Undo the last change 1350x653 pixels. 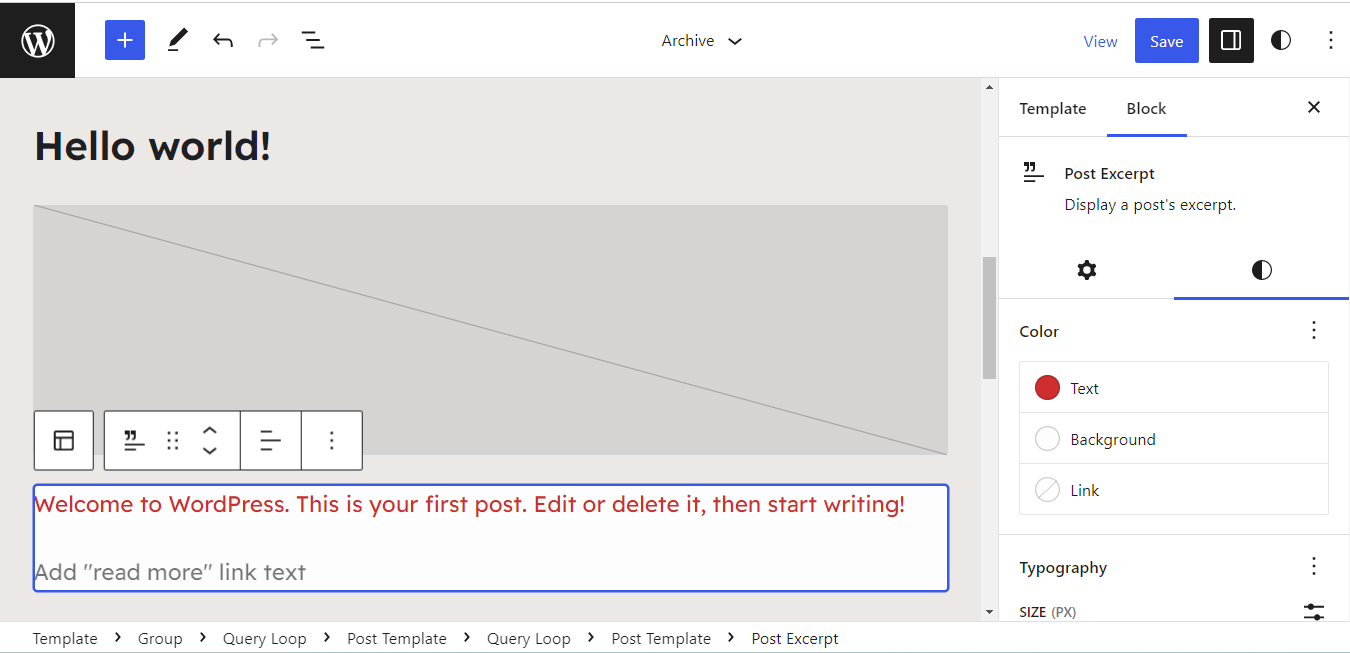[223, 41]
